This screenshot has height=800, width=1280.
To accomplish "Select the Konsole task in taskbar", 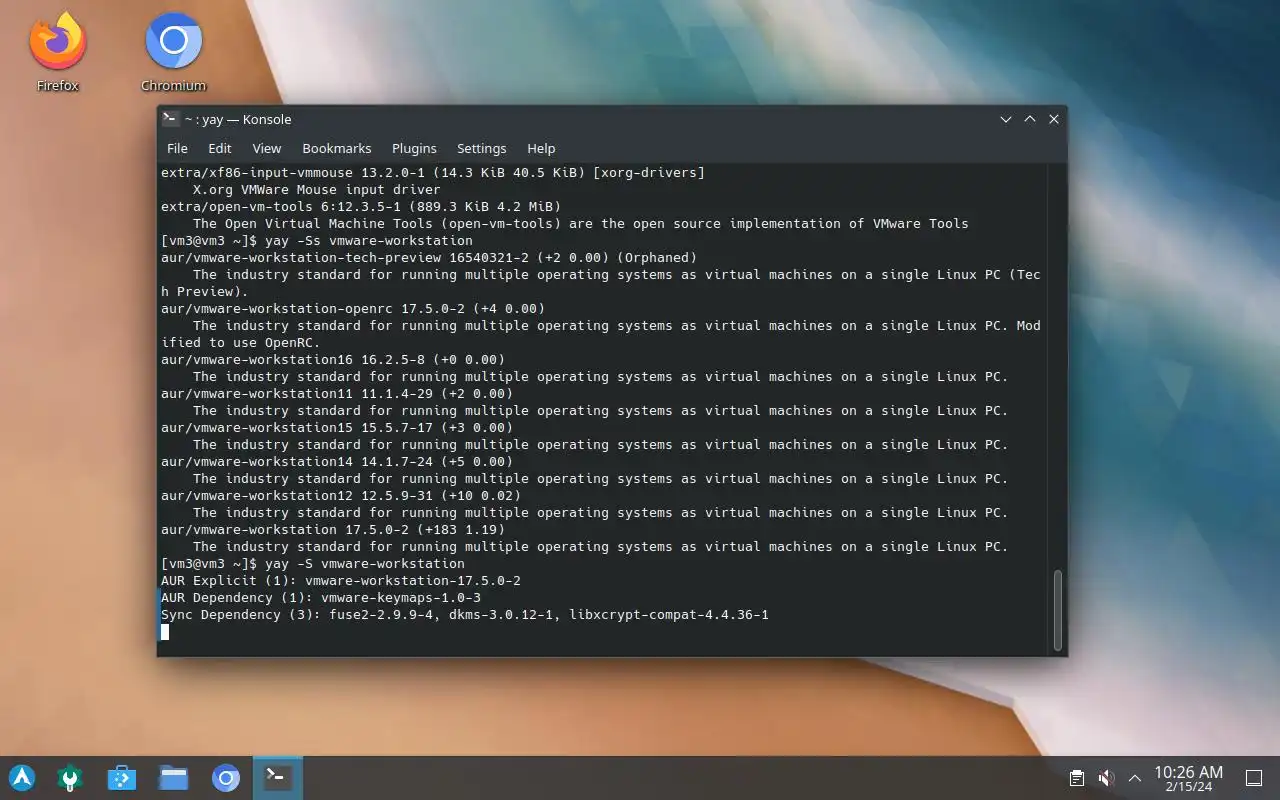I will click(278, 778).
